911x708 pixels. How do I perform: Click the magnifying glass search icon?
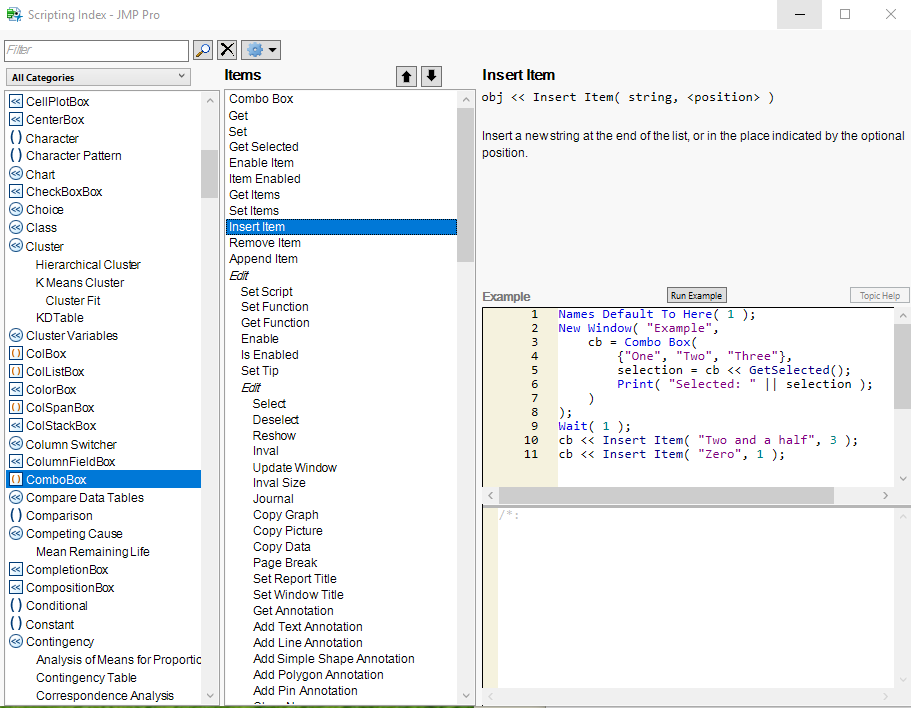[x=203, y=50]
